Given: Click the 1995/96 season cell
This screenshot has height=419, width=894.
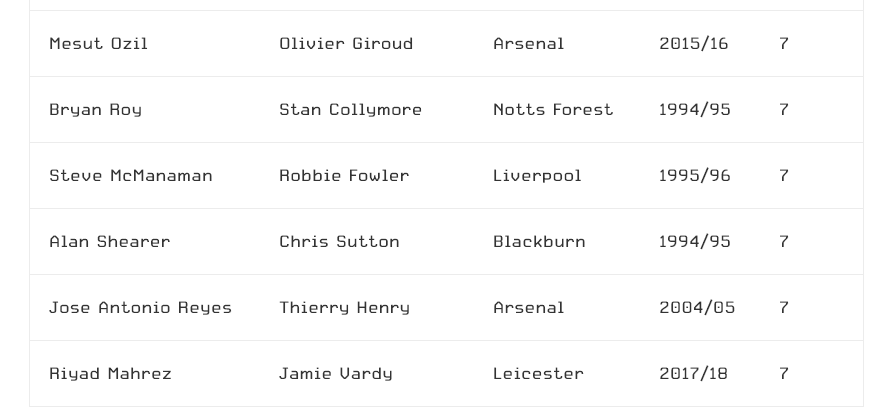Looking at the screenshot, I should click(x=694, y=176).
